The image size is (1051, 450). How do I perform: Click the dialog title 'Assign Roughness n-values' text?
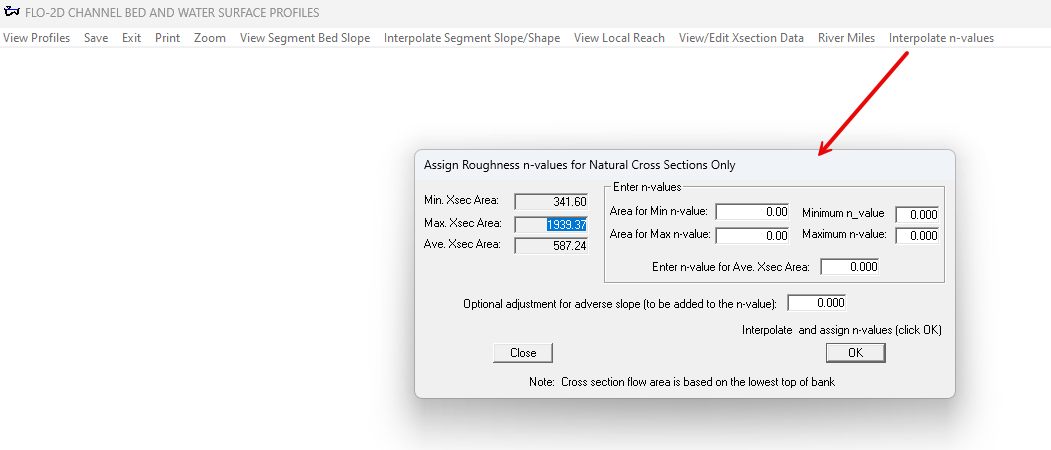(x=579, y=165)
